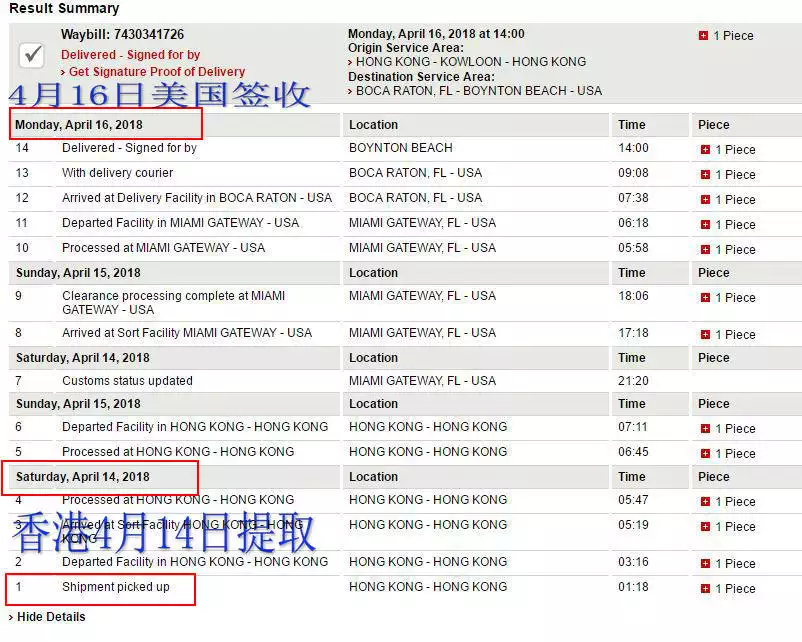
Task: Click the Piece column header in the April 16 section
Action: point(714,125)
